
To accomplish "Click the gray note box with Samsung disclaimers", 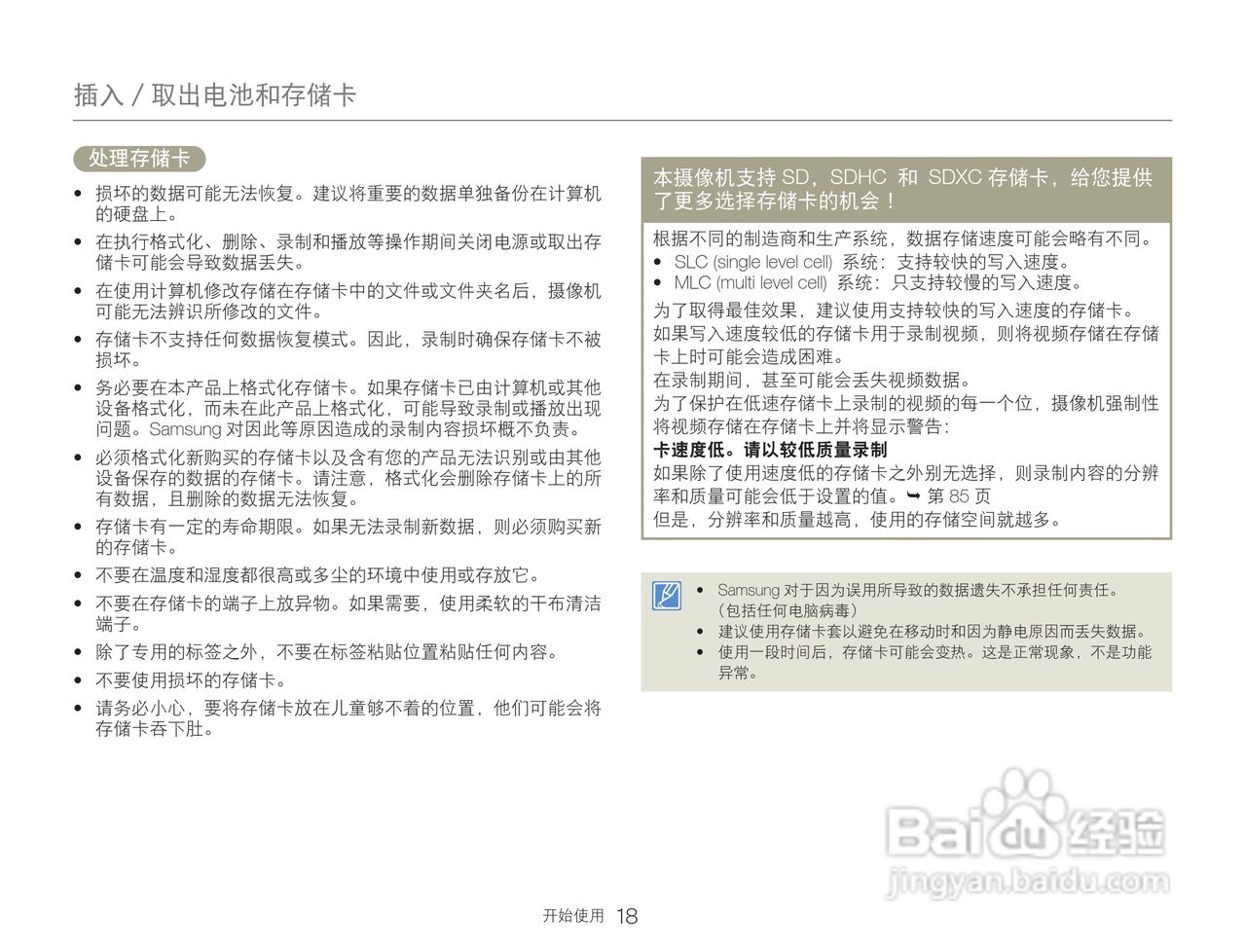I will [905, 633].
